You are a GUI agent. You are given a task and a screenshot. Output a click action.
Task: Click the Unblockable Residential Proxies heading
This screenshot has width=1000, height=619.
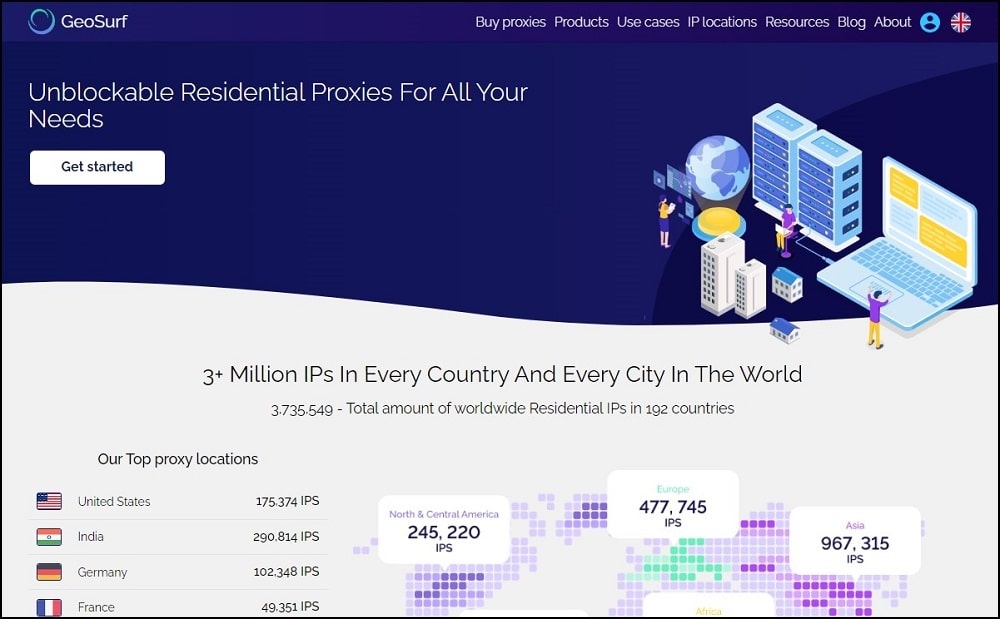pos(278,105)
